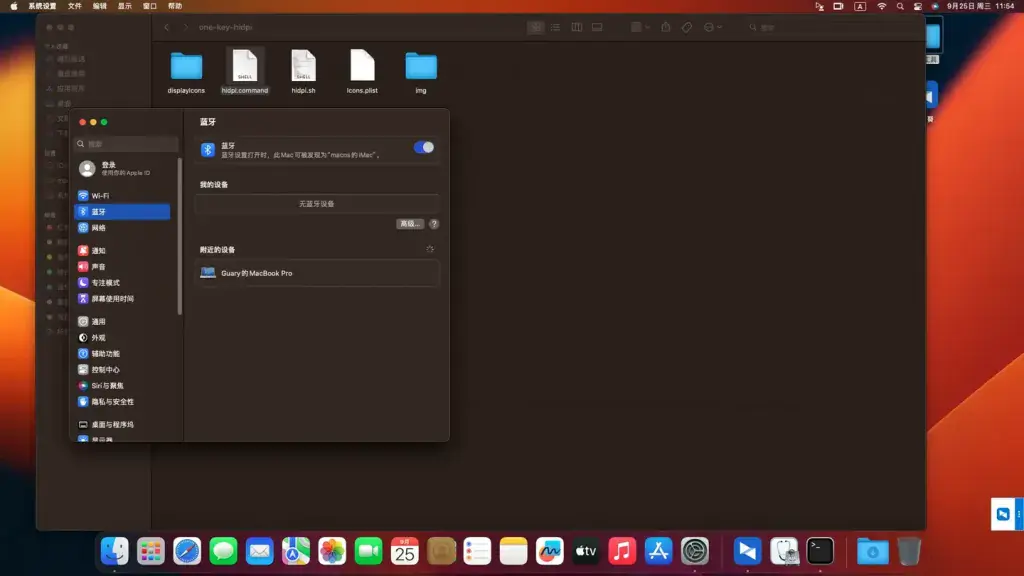Open 外观 settings pane
The width and height of the screenshot is (1024, 576).
(x=122, y=338)
